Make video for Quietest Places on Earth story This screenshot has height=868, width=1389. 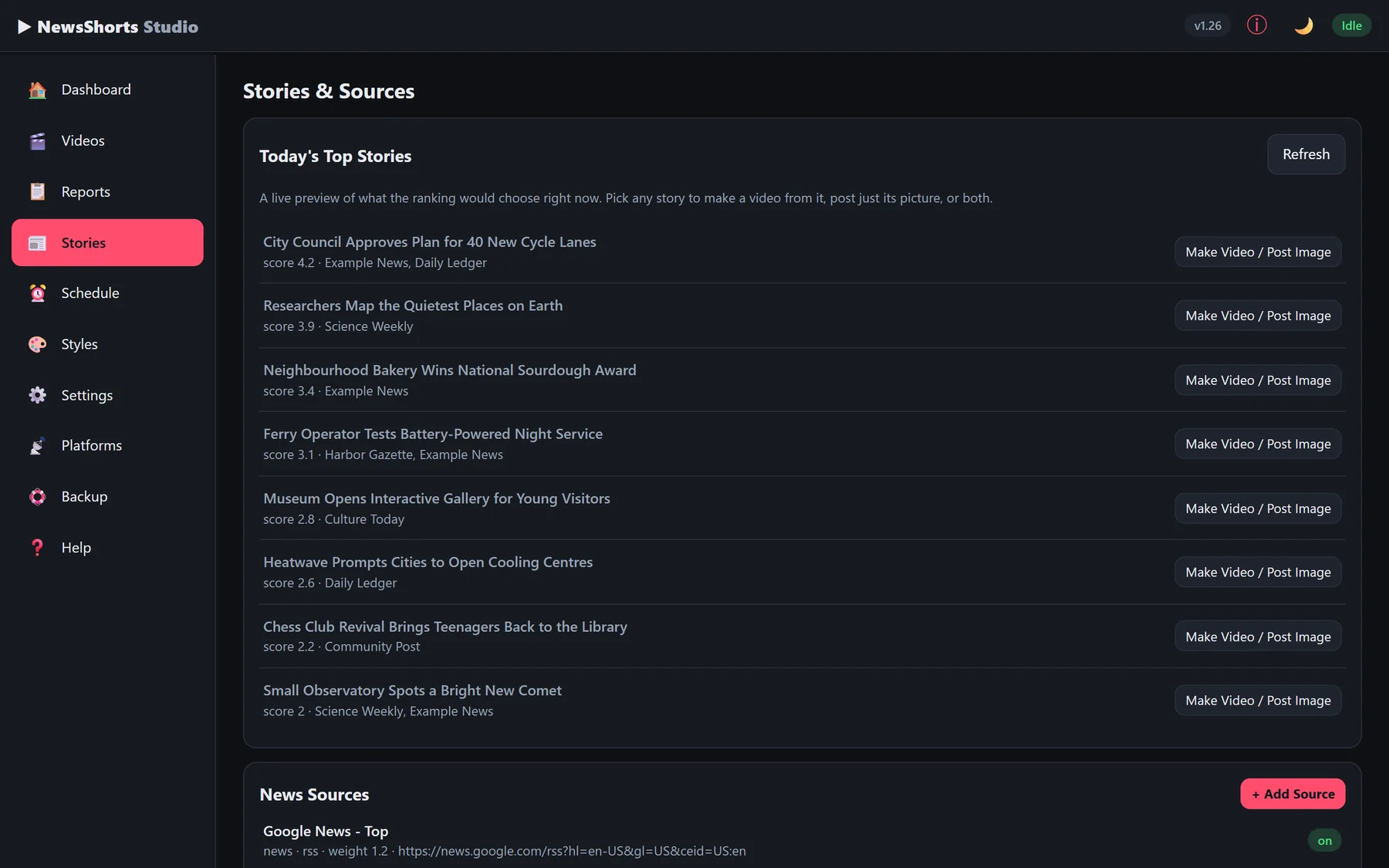tap(1258, 316)
